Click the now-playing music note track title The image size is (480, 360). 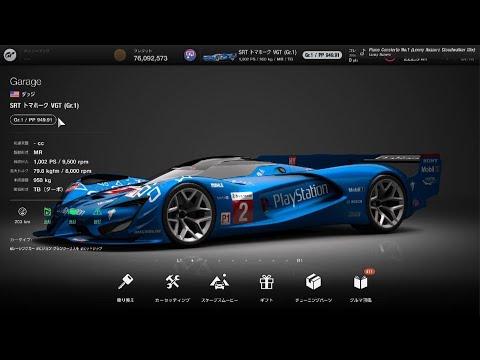[422, 50]
